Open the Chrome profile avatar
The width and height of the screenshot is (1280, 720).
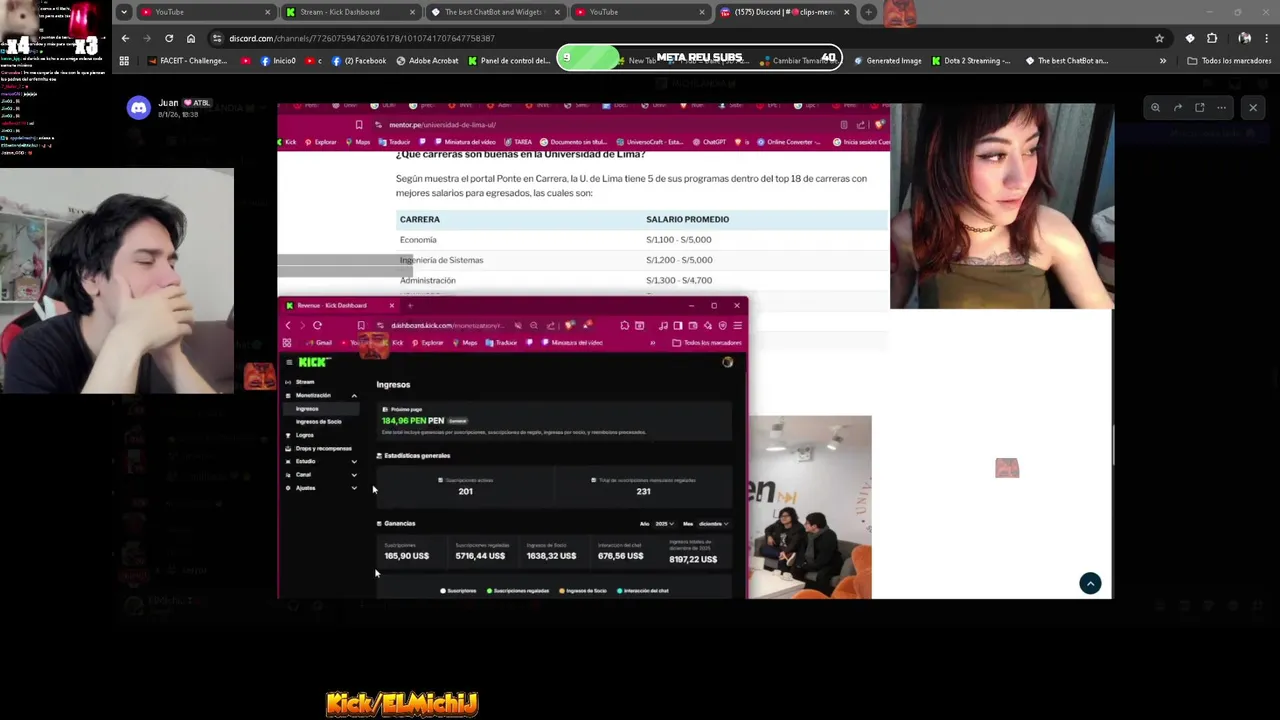tap(1244, 38)
